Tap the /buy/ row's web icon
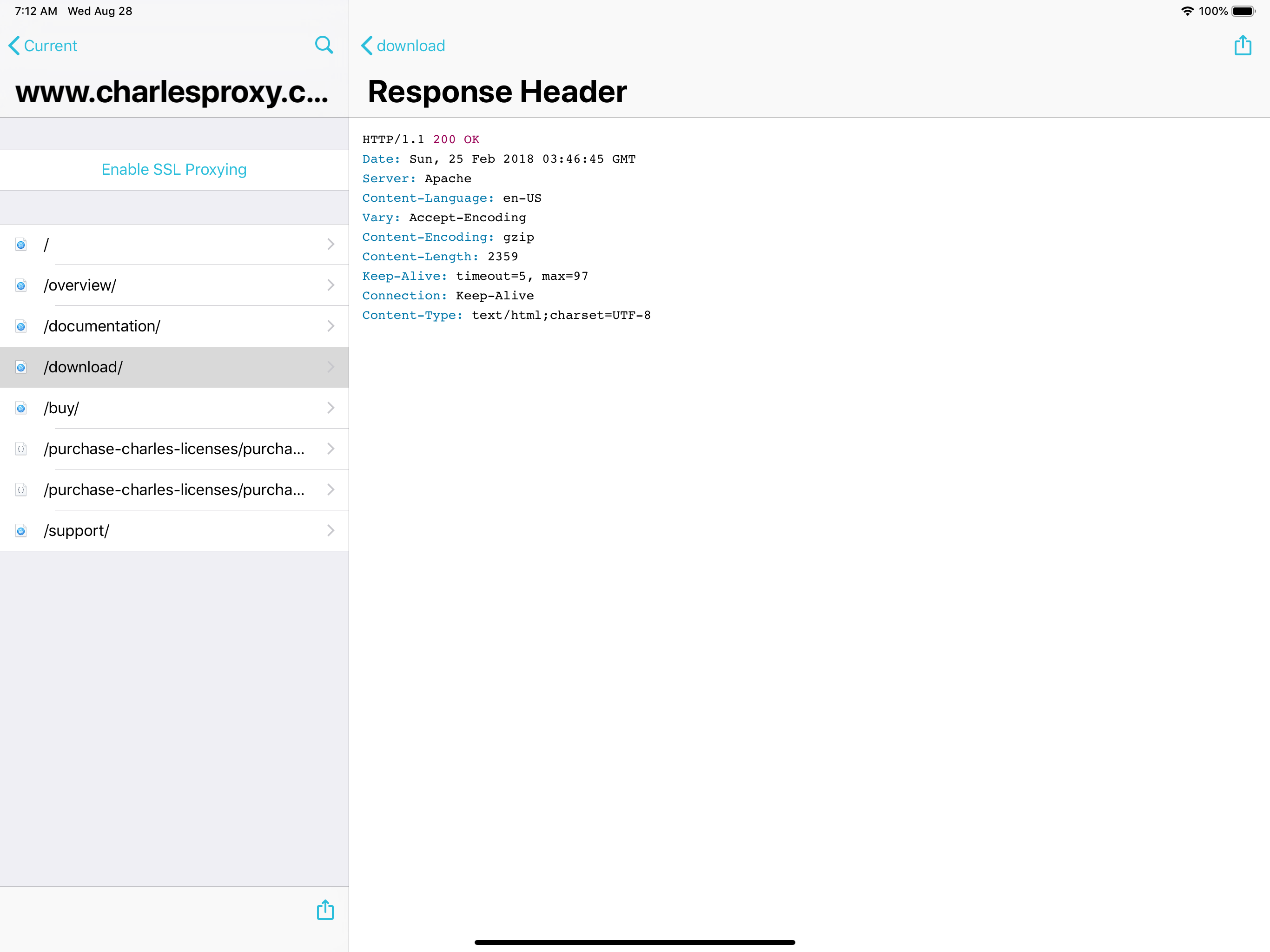This screenshot has height=952, width=1270. pos(21,408)
